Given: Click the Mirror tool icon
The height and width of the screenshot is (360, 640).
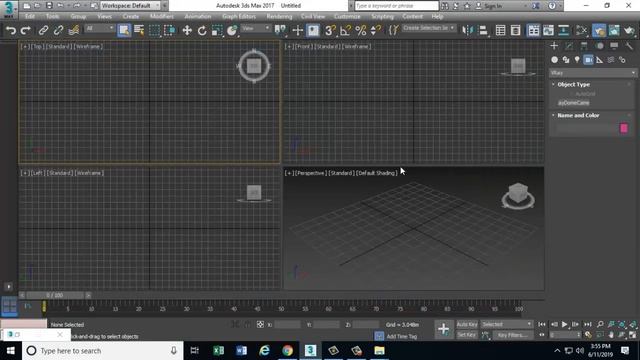Looking at the screenshot, I should click(x=467, y=30).
